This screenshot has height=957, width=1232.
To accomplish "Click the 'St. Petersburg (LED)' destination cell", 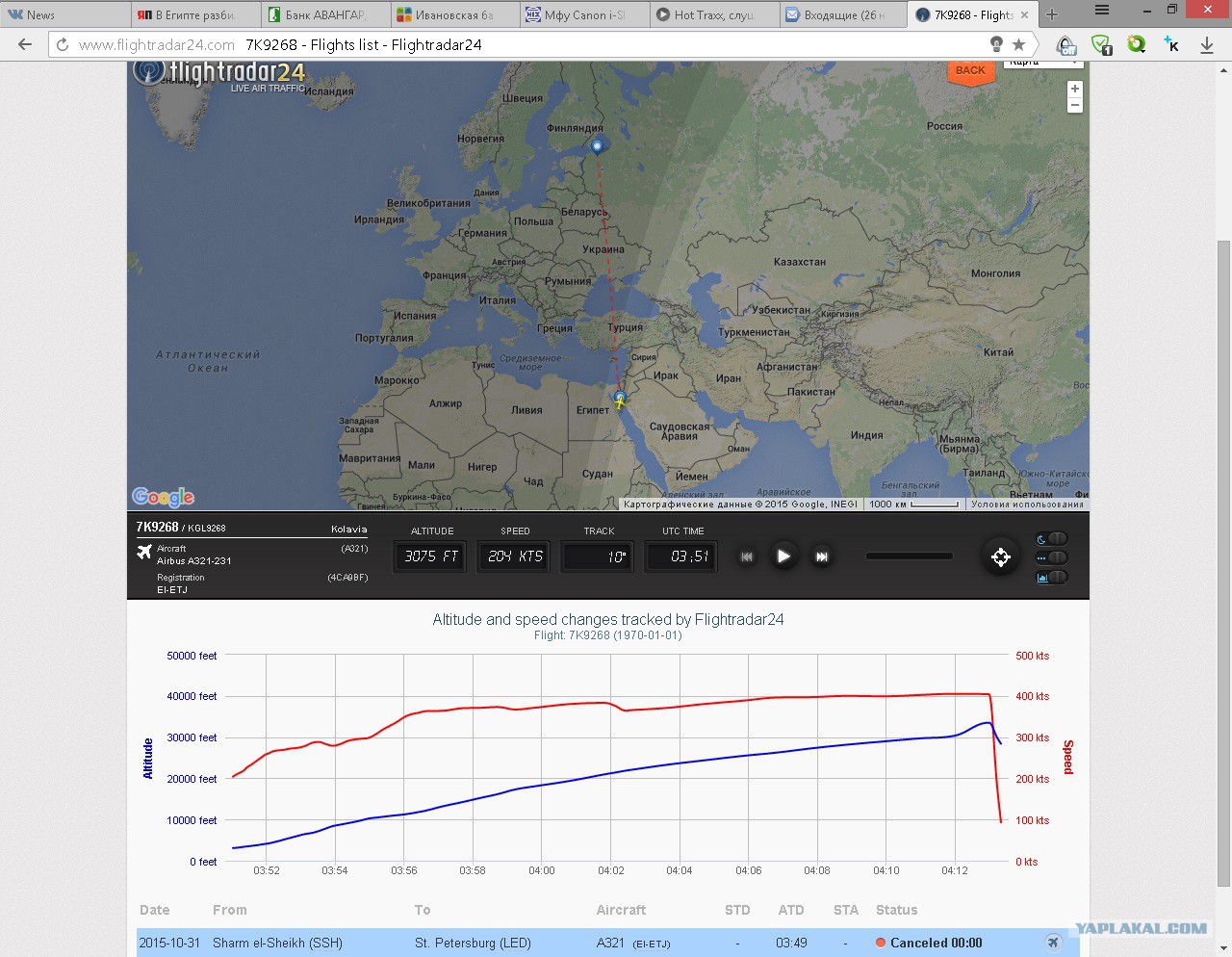I will (473, 943).
